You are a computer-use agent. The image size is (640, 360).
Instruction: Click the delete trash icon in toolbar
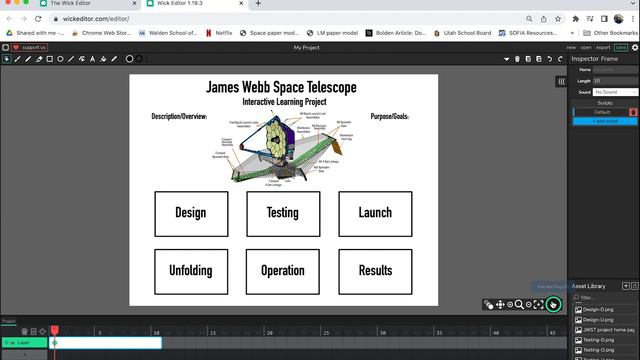(x=517, y=59)
